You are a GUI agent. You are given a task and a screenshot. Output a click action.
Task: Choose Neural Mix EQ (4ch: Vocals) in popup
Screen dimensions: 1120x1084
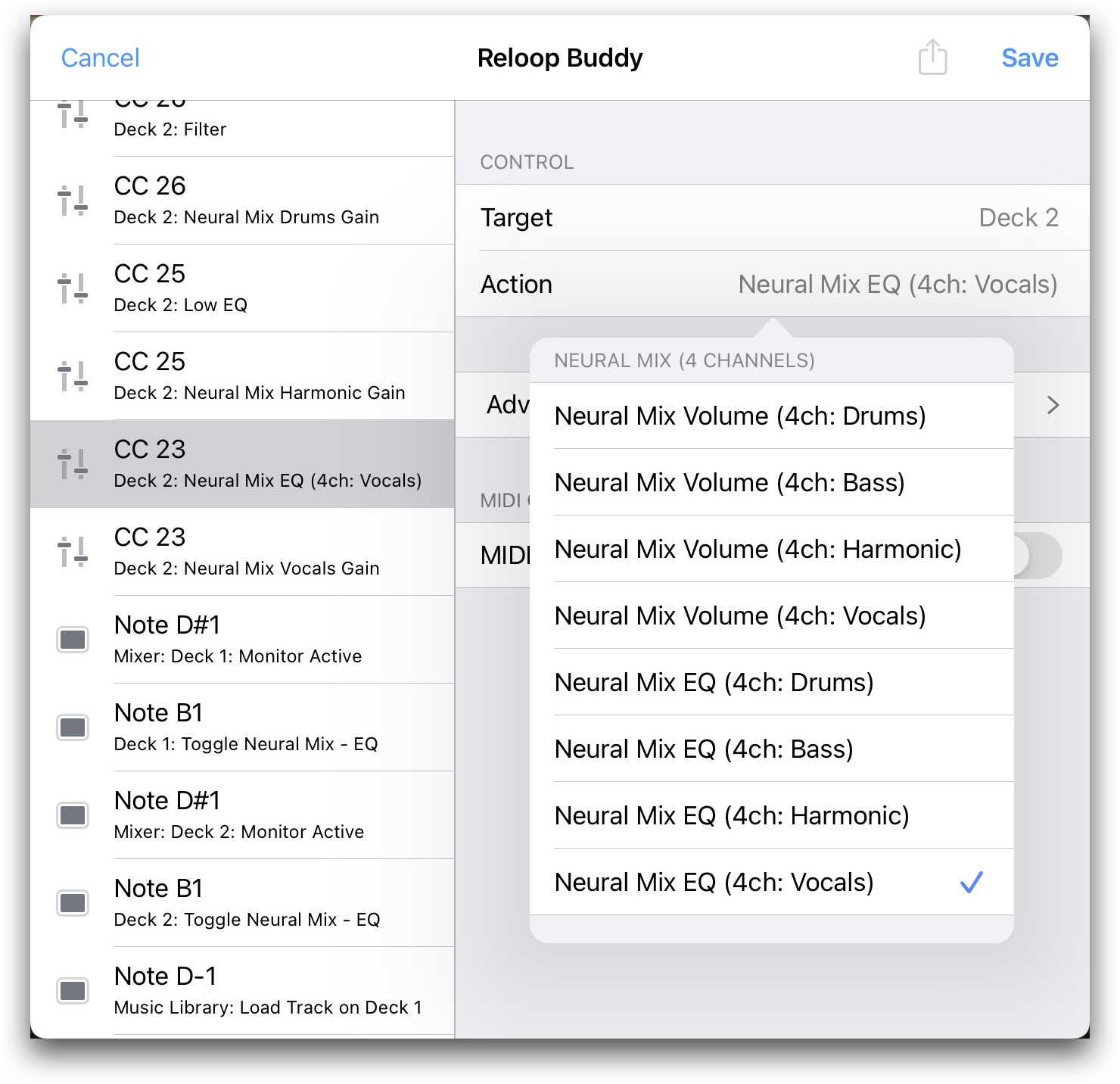pos(772,883)
